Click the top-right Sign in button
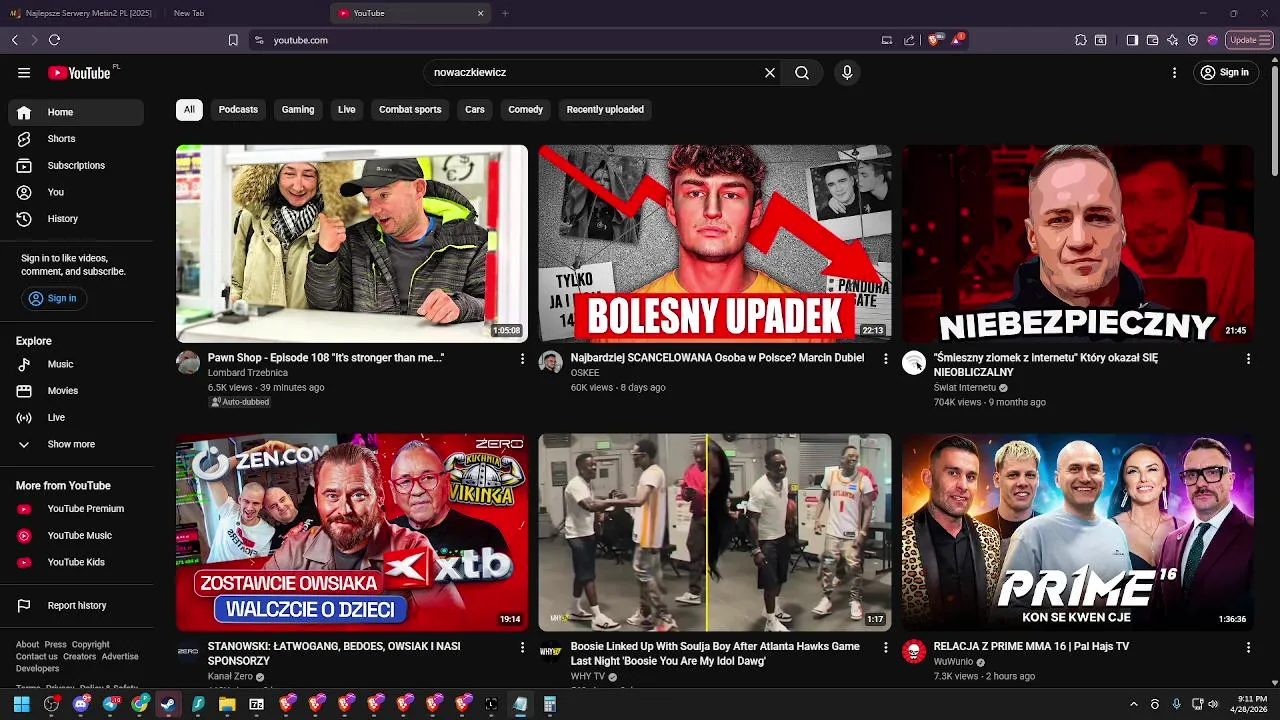This screenshot has width=1280, height=720. [1224, 72]
